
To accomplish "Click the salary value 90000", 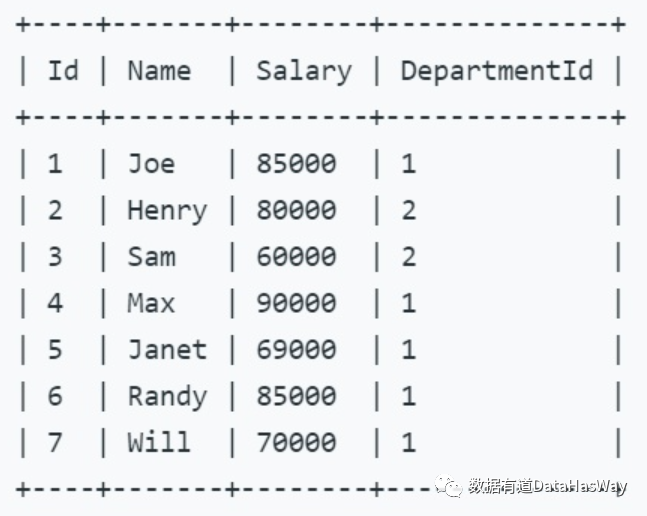I will pos(295,303).
